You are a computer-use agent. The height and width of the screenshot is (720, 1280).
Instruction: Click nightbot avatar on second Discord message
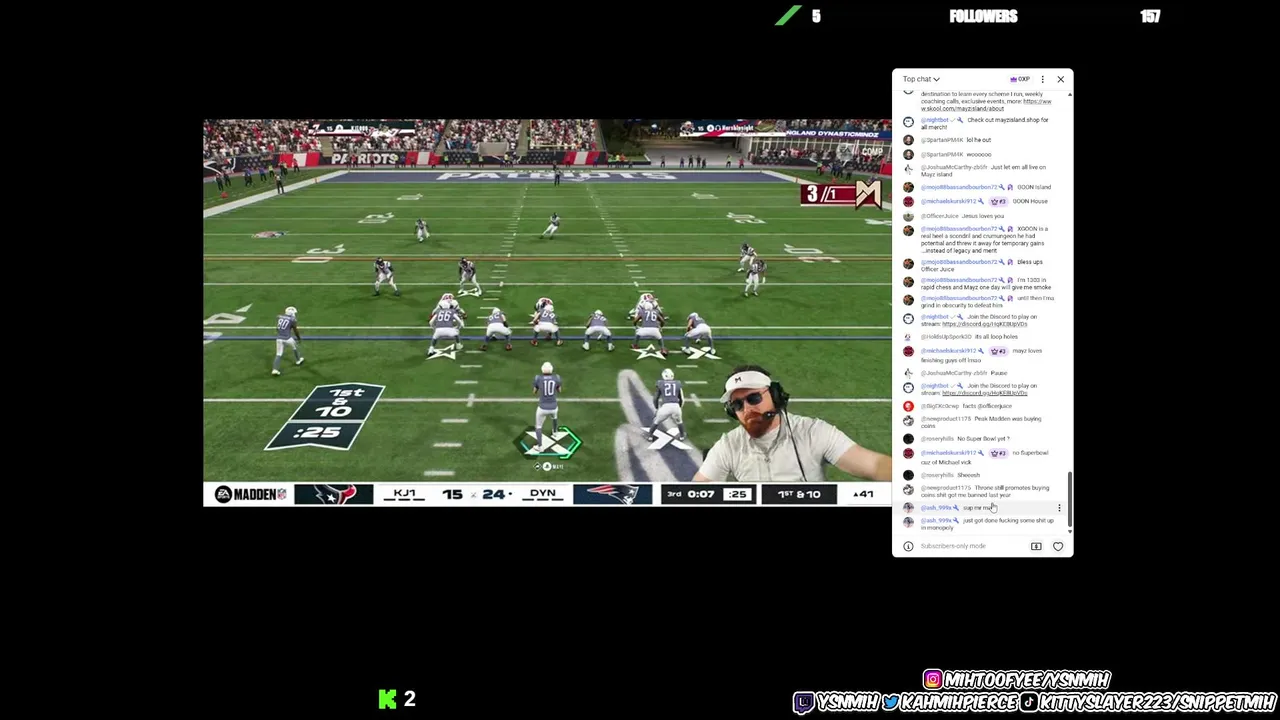pyautogui.click(x=908, y=387)
